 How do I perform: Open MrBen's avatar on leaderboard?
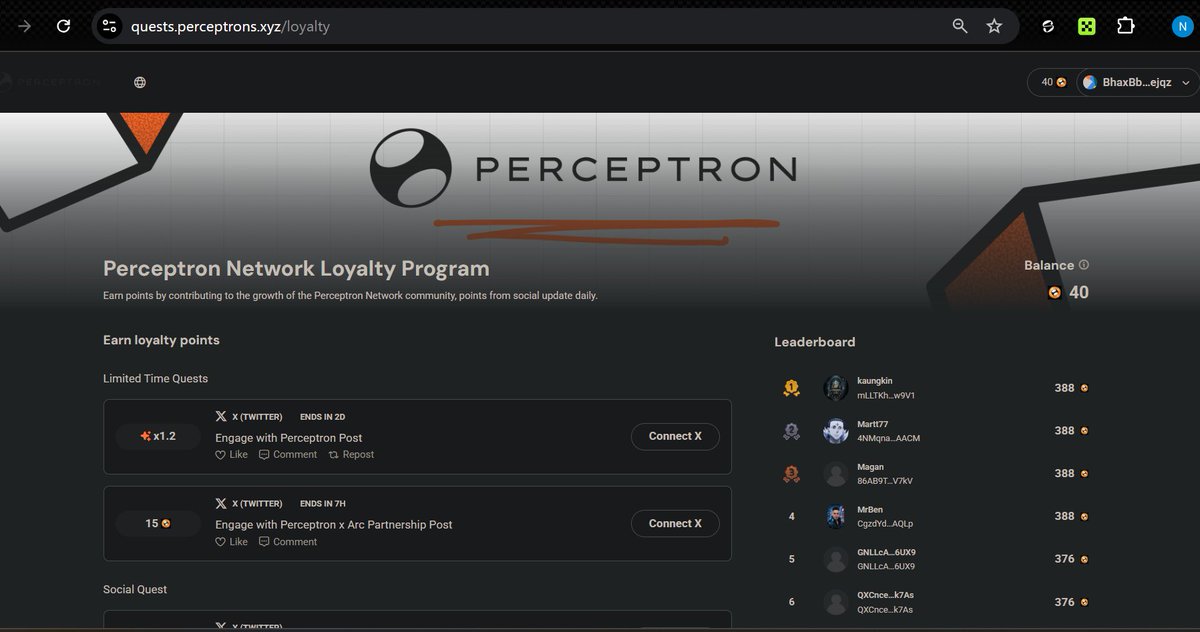pos(836,517)
